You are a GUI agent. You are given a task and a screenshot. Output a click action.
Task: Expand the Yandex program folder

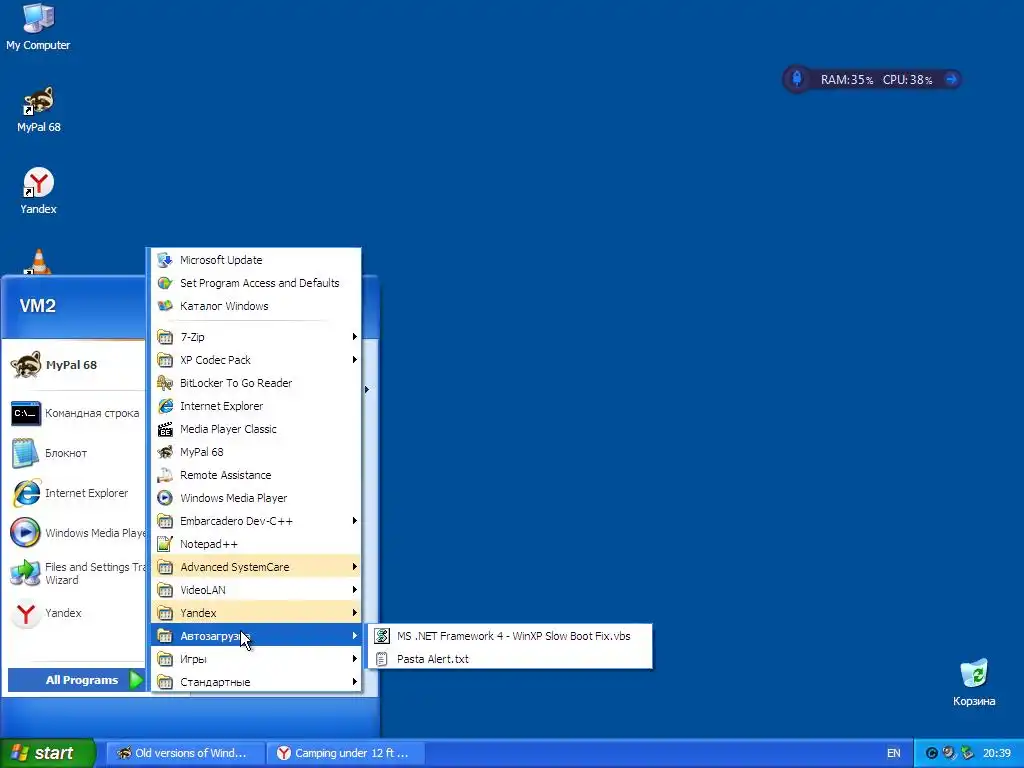coord(256,613)
